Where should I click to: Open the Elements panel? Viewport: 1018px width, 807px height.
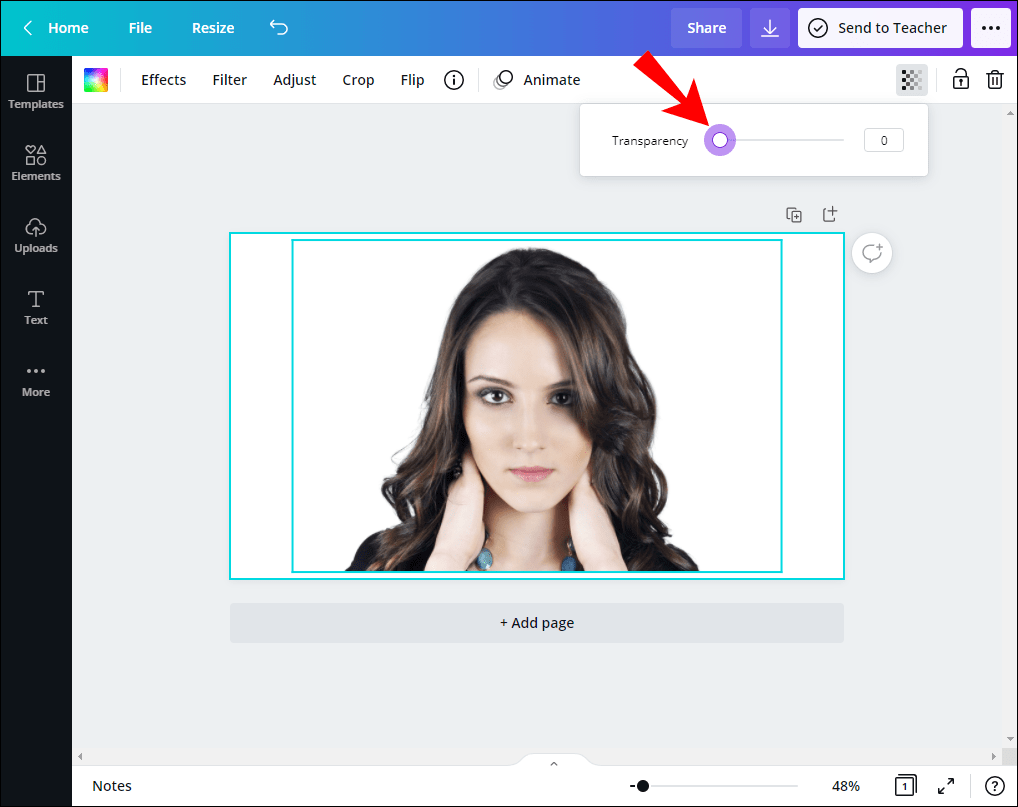pyautogui.click(x=36, y=162)
